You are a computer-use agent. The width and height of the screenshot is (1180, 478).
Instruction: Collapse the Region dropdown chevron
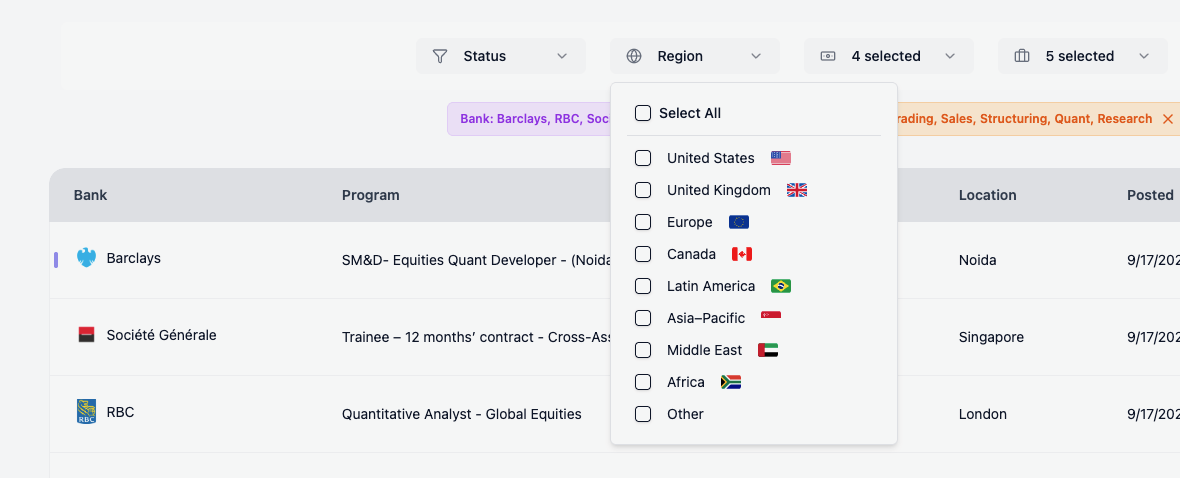pos(756,56)
